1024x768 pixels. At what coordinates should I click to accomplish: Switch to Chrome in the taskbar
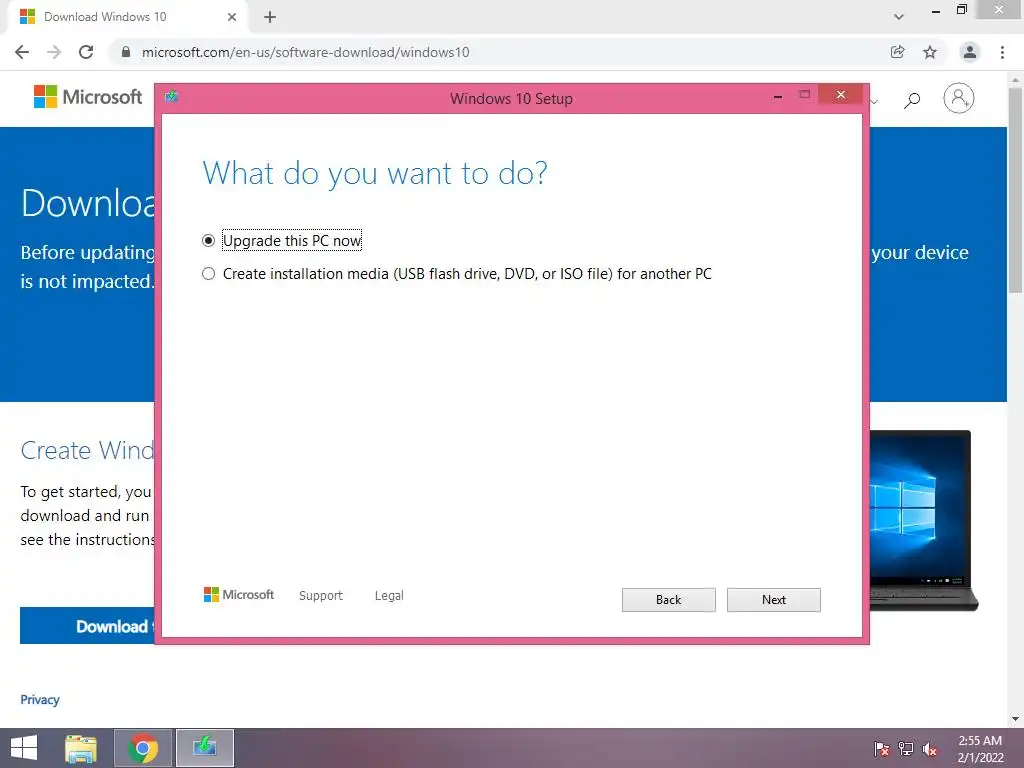tap(143, 748)
